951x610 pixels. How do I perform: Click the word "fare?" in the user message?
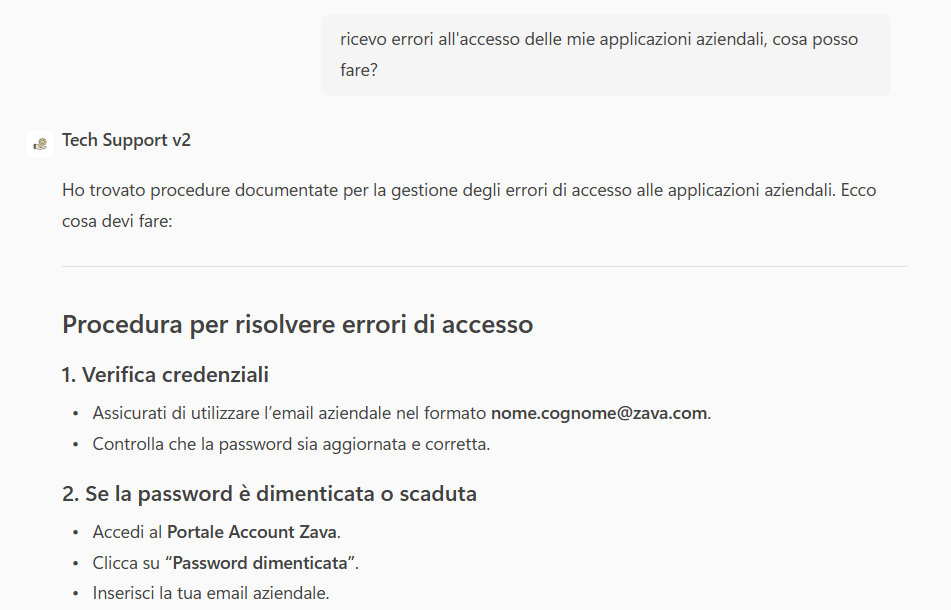[x=358, y=72]
